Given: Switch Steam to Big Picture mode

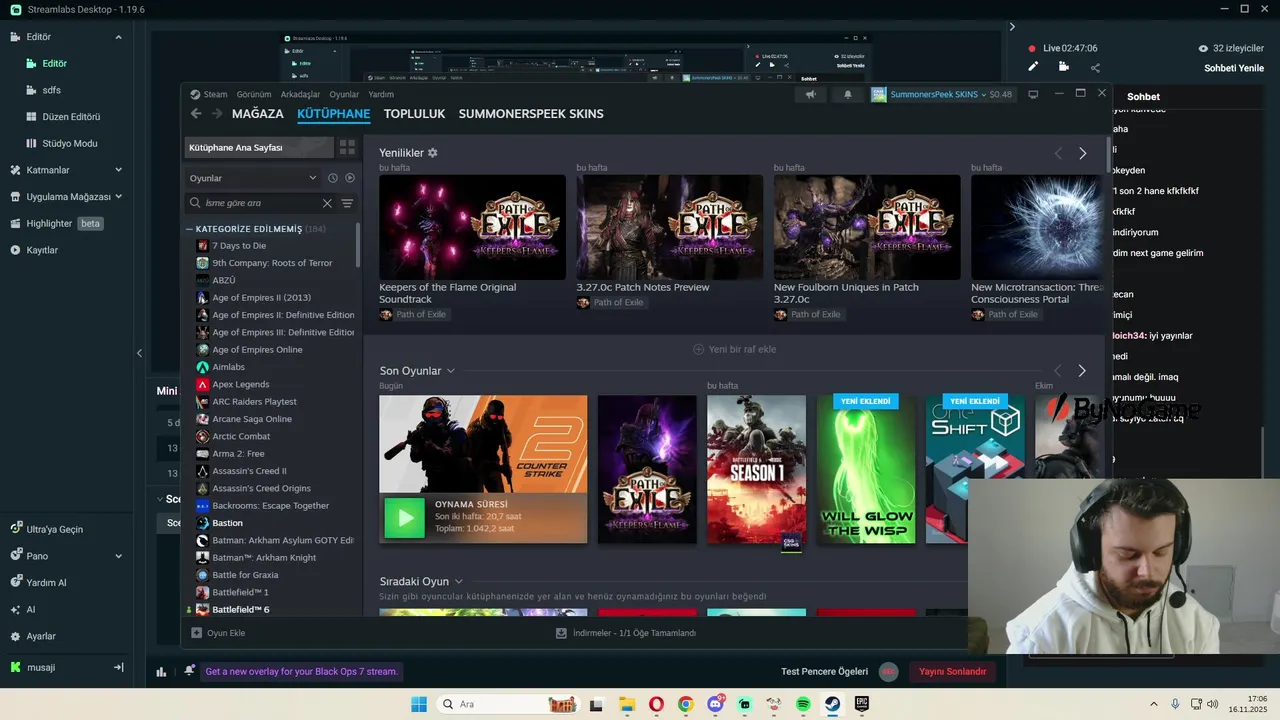Looking at the screenshot, I should click(x=1033, y=94).
